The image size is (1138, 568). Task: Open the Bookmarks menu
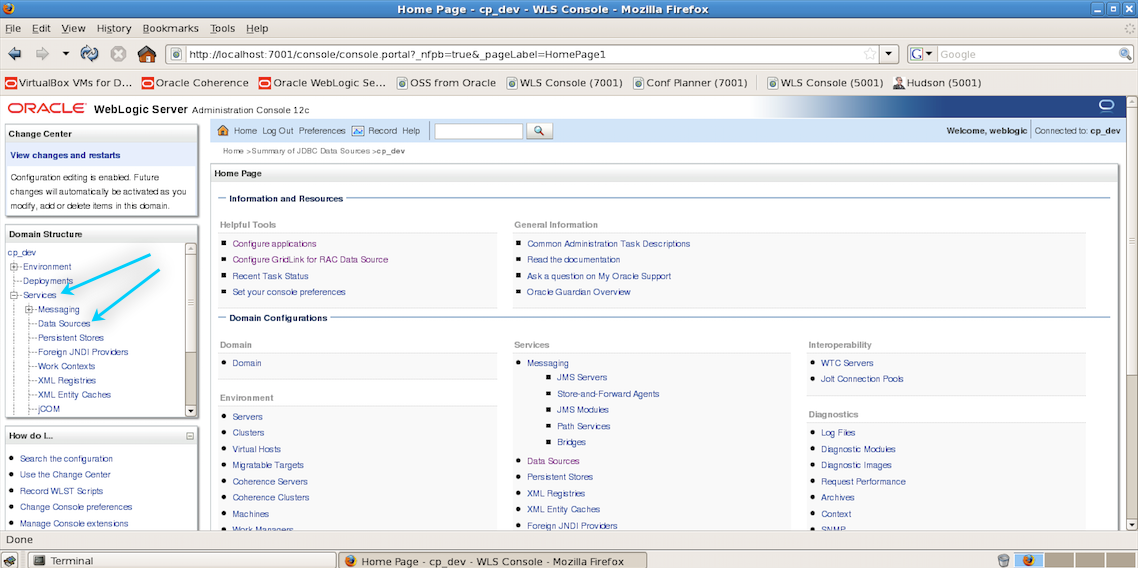pyautogui.click(x=171, y=29)
